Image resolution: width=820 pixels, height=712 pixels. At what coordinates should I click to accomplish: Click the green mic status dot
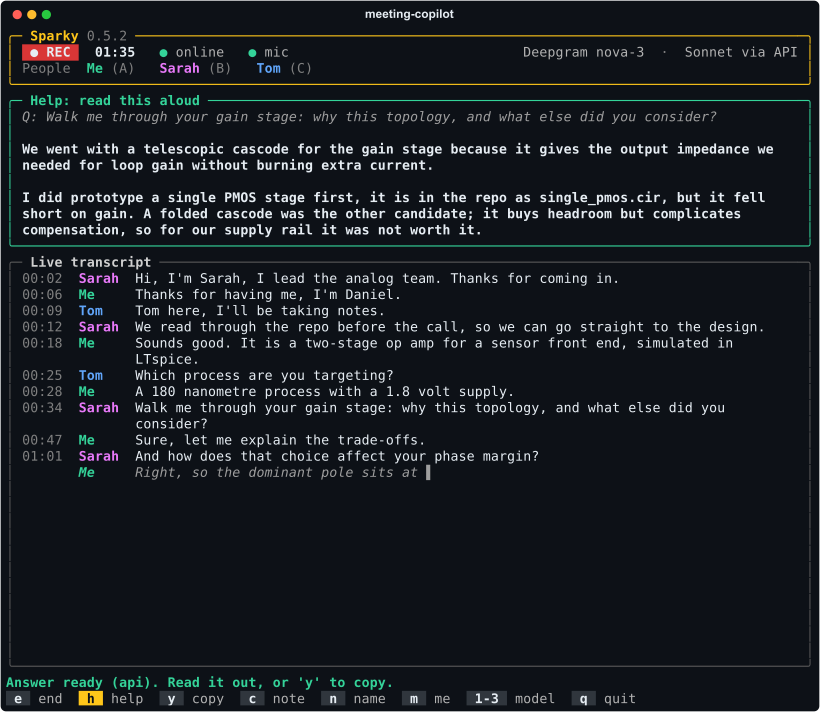[x=252, y=53]
